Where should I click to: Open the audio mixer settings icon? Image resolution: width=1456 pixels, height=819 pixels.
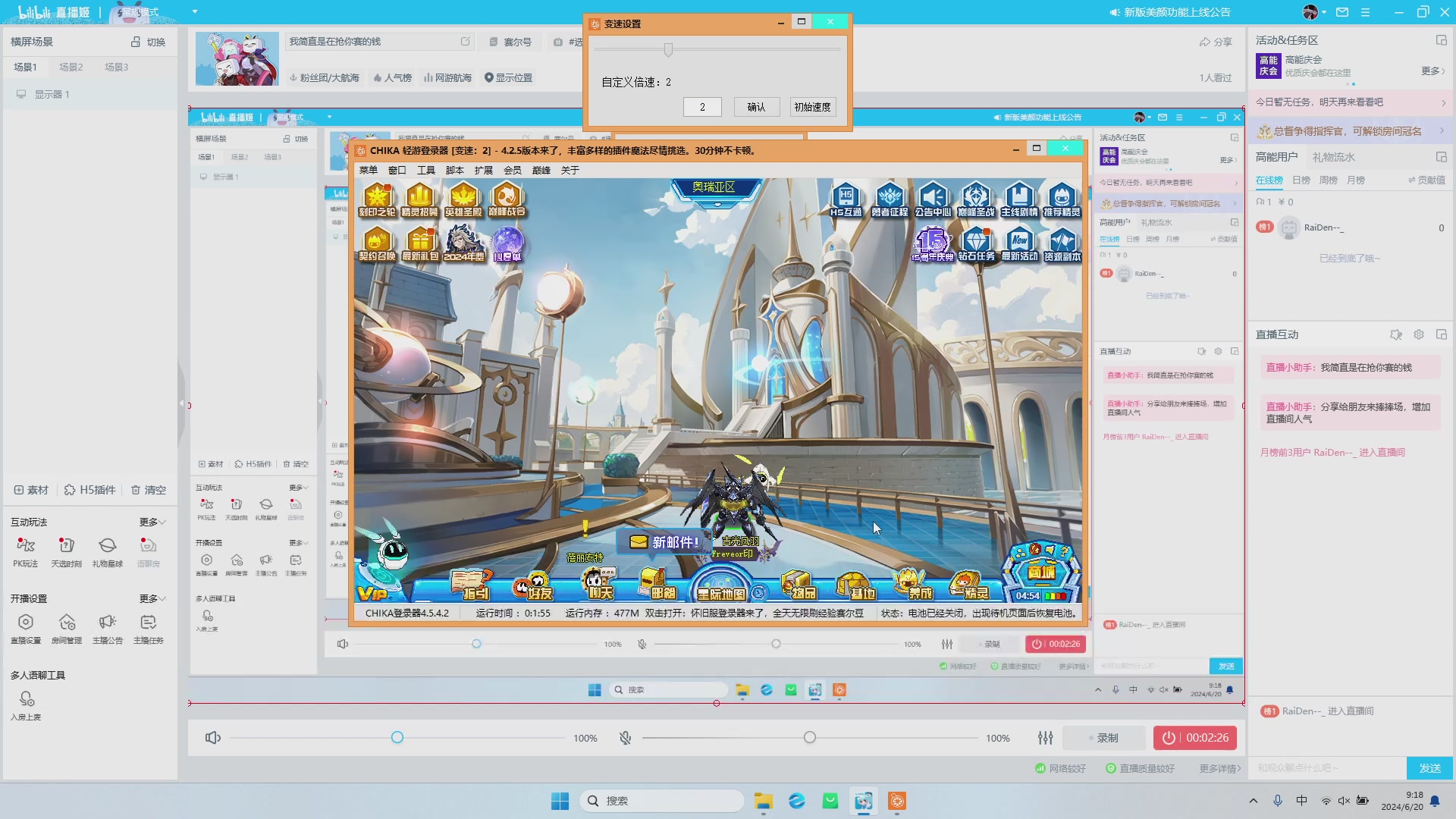click(1045, 738)
